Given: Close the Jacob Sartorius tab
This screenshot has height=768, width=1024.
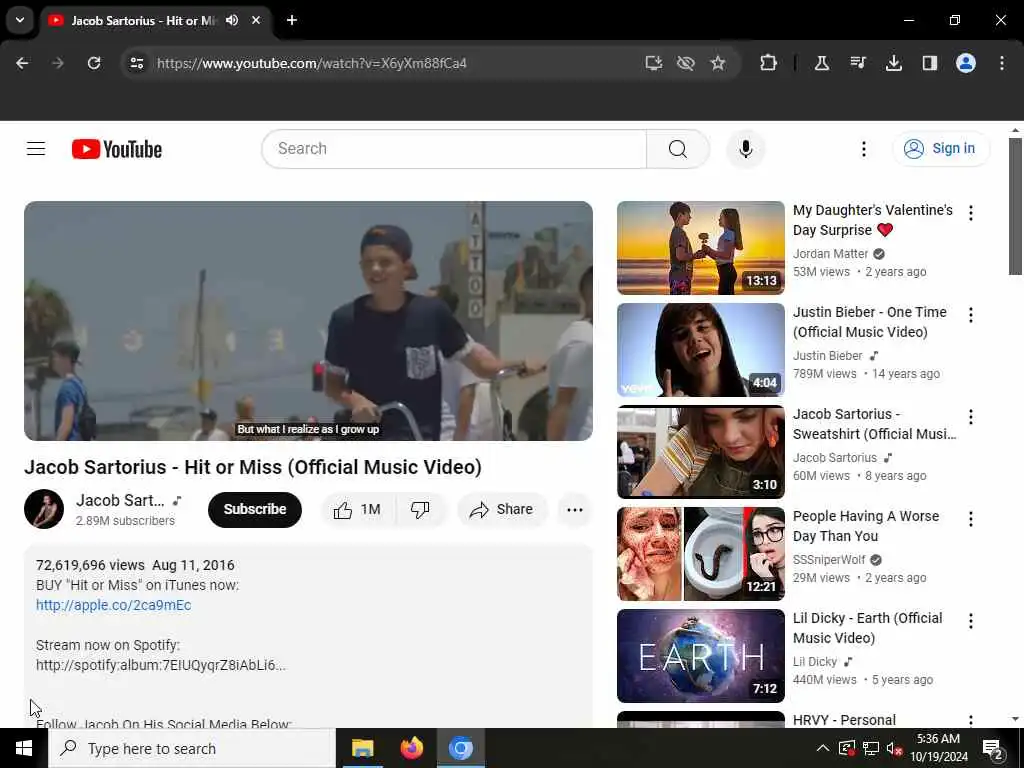Looking at the screenshot, I should [x=256, y=20].
